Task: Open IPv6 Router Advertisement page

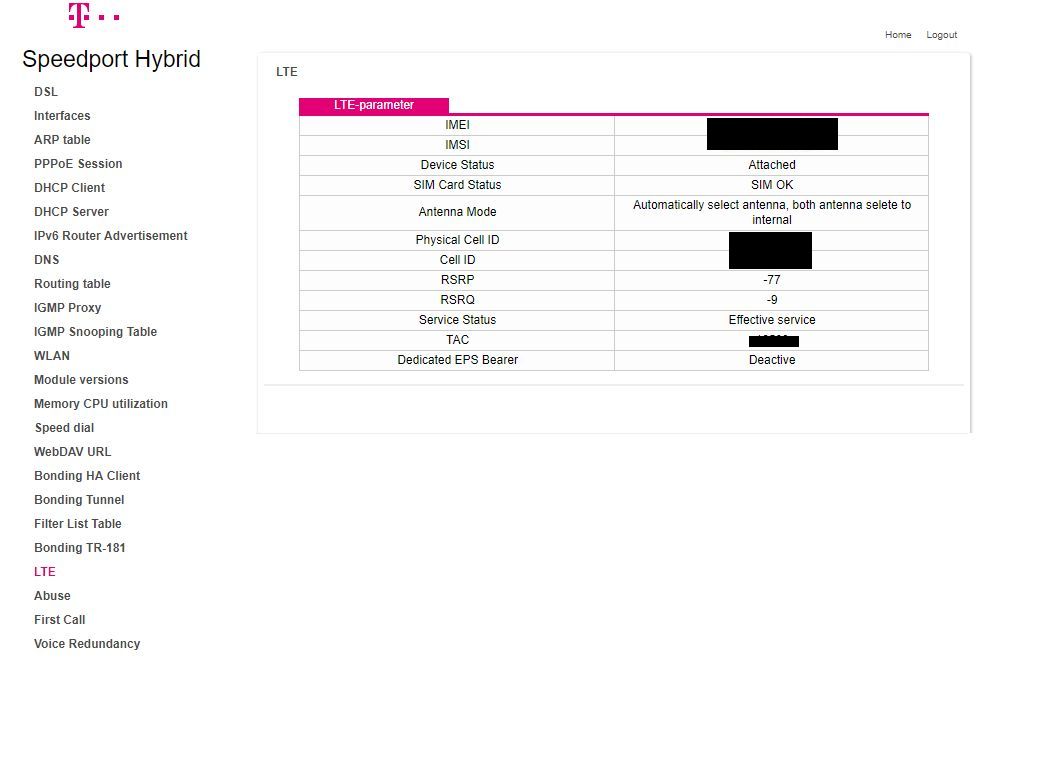Action: [x=111, y=236]
